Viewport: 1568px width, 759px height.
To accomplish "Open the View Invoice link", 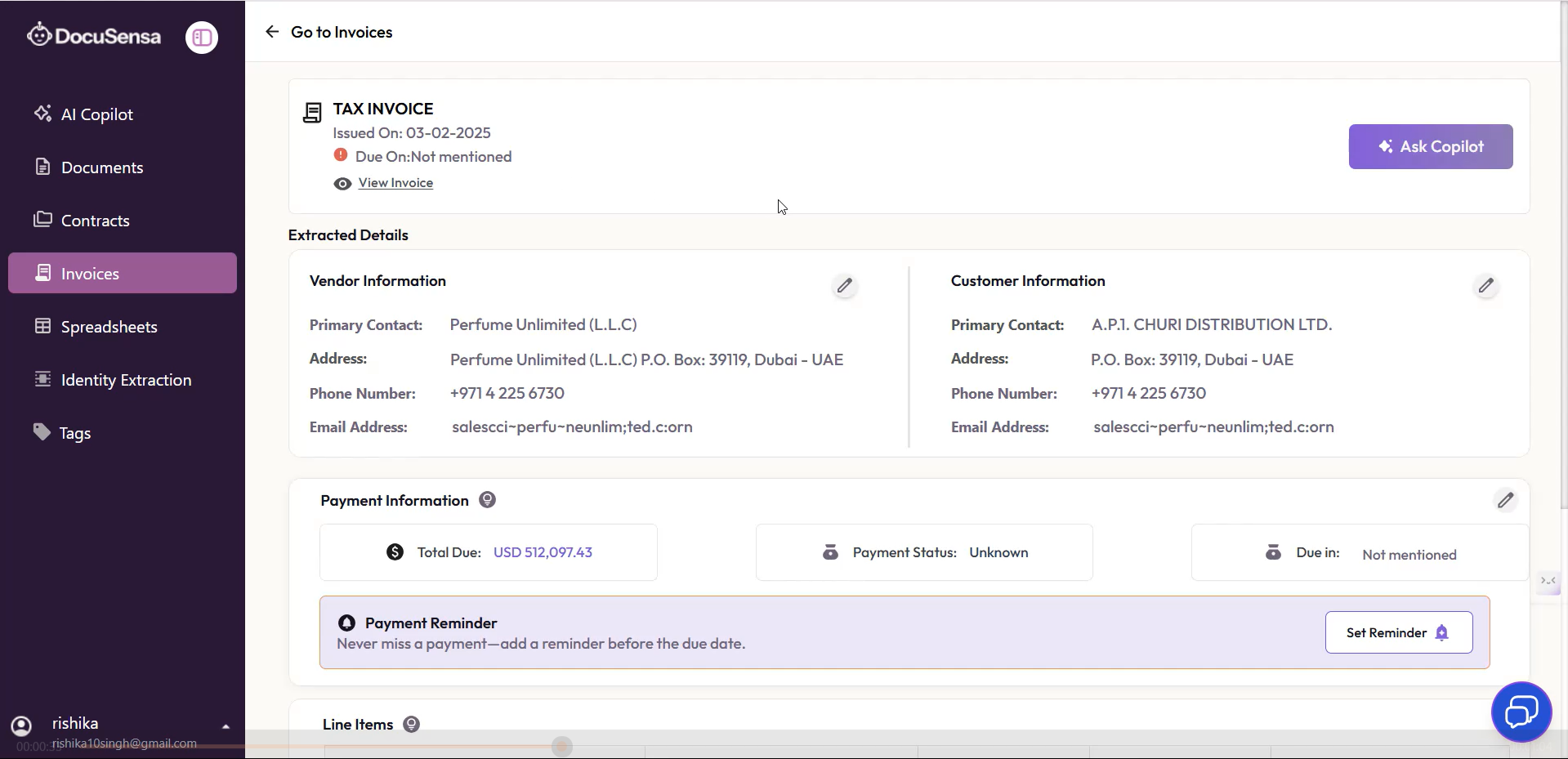I will [x=395, y=183].
